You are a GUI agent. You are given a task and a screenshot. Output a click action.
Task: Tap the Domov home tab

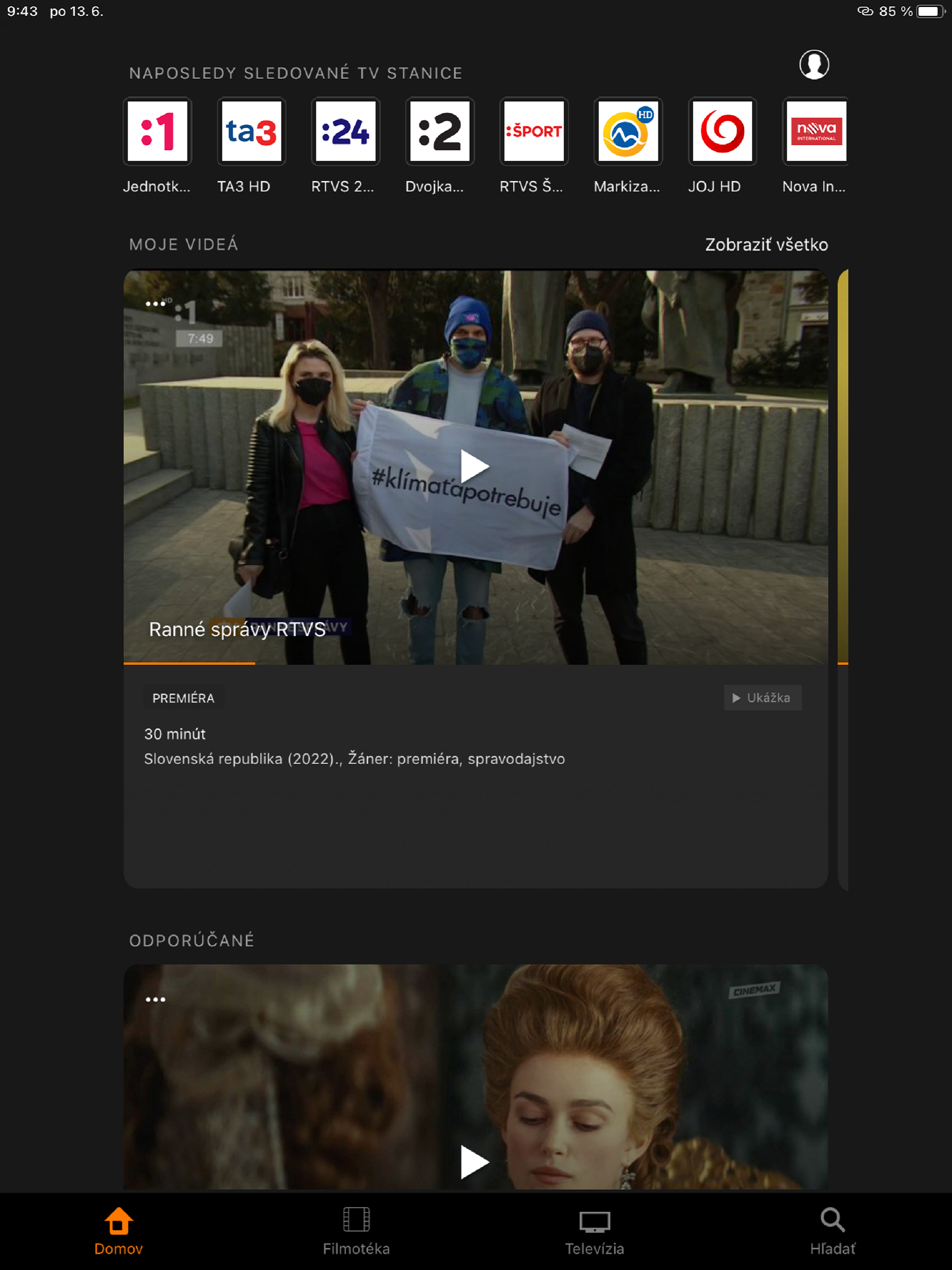click(118, 1231)
